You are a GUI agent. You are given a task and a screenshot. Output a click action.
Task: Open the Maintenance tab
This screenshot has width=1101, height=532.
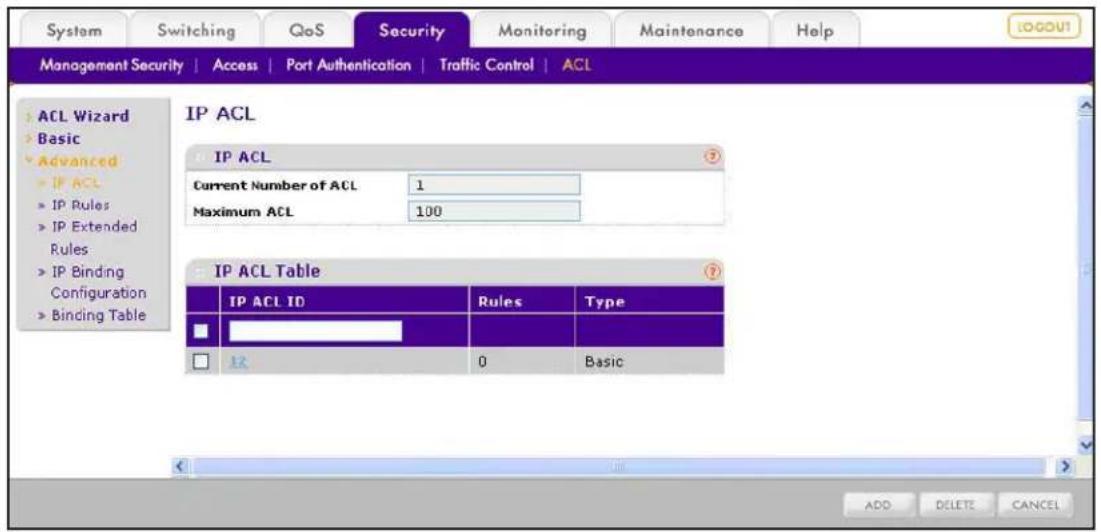coord(692,32)
